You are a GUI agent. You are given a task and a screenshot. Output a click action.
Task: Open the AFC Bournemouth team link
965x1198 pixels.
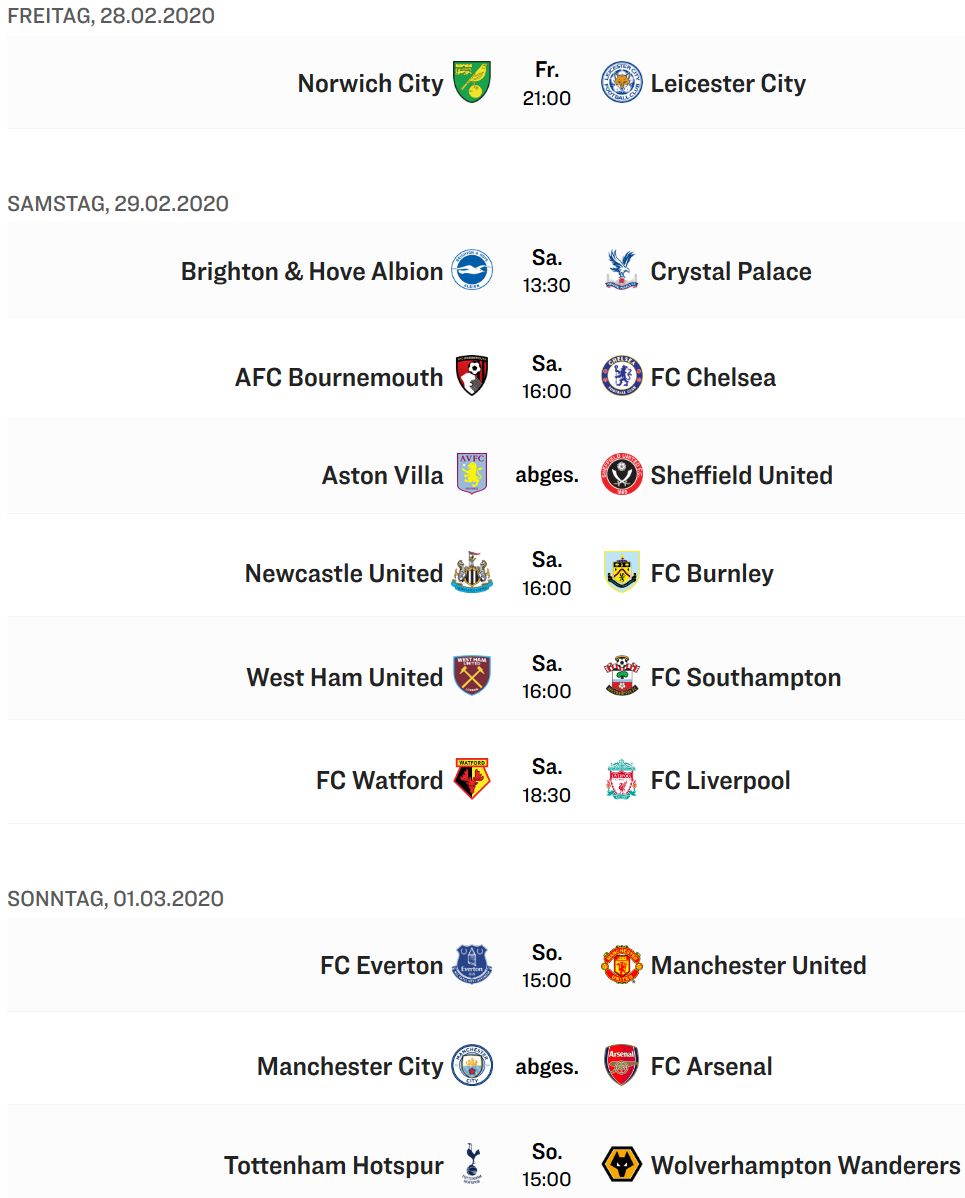pos(338,377)
